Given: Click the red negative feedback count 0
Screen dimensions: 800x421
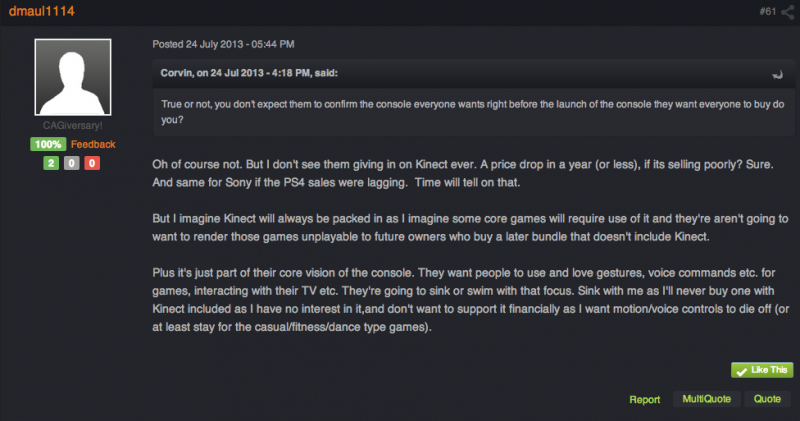Looking at the screenshot, I should tap(92, 163).
